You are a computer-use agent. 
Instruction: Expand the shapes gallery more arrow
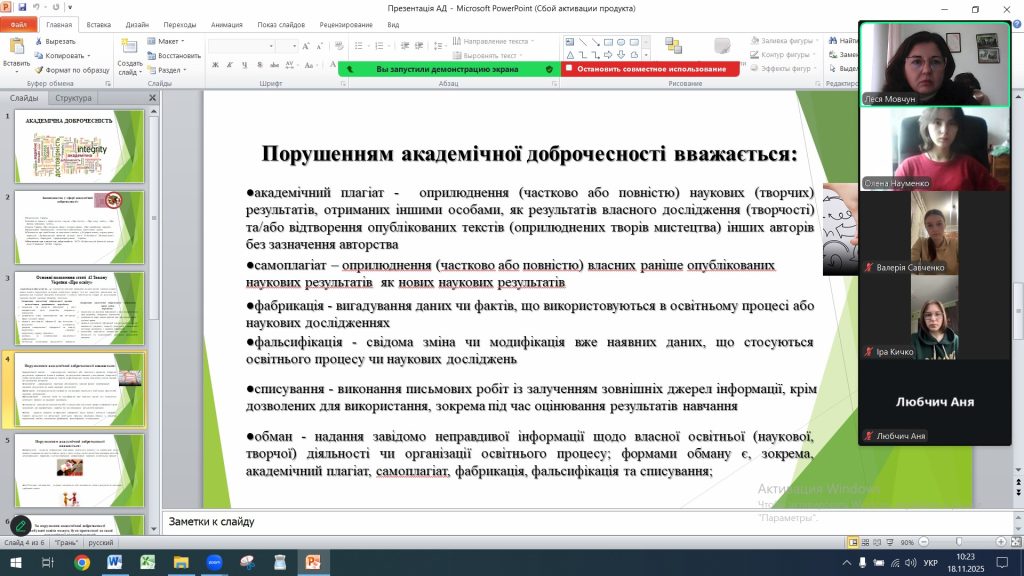[647, 56]
